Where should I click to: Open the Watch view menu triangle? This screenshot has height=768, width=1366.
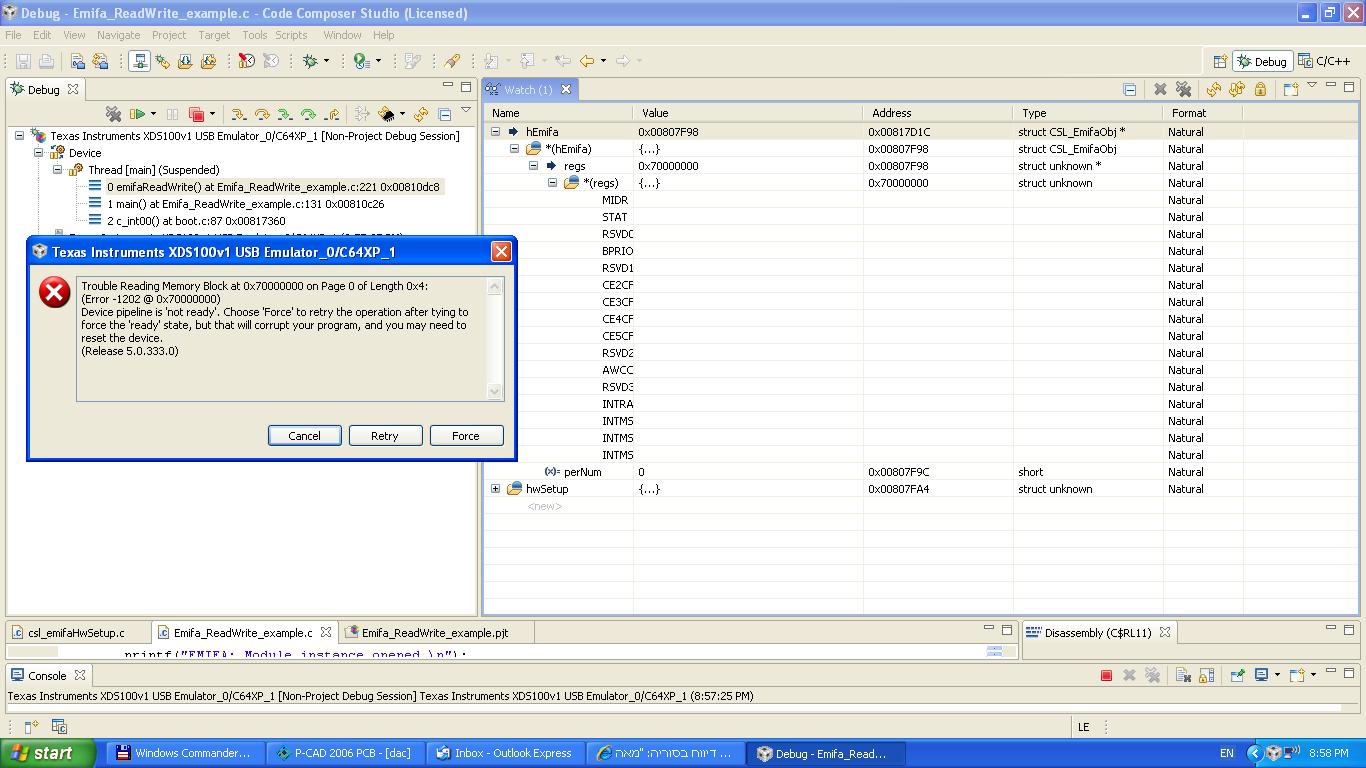click(1312, 86)
